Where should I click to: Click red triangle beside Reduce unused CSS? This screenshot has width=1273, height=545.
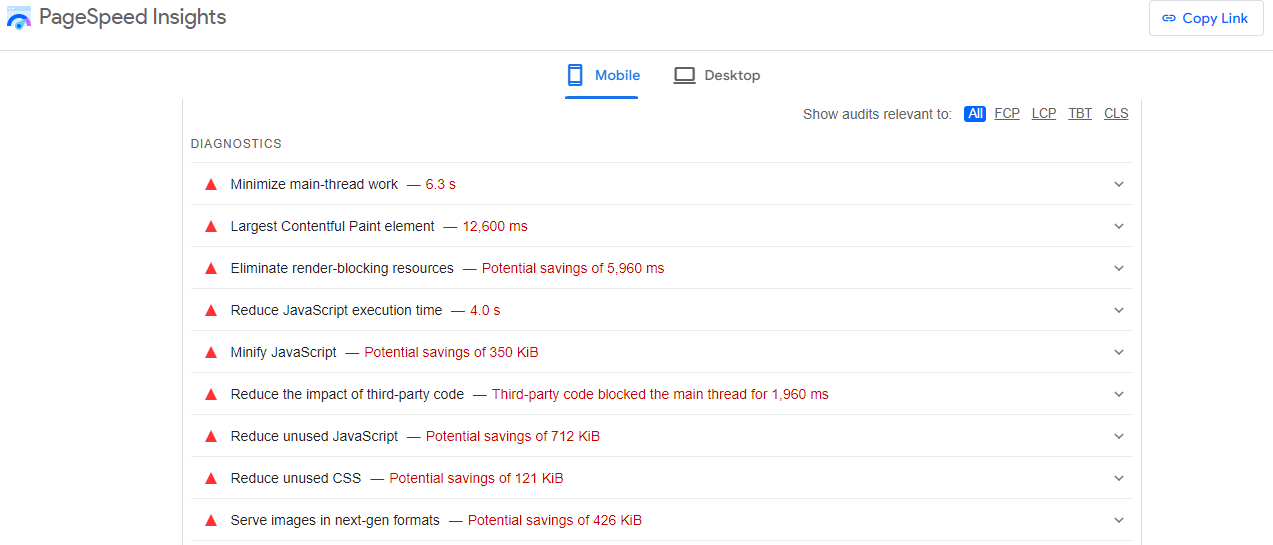[211, 478]
